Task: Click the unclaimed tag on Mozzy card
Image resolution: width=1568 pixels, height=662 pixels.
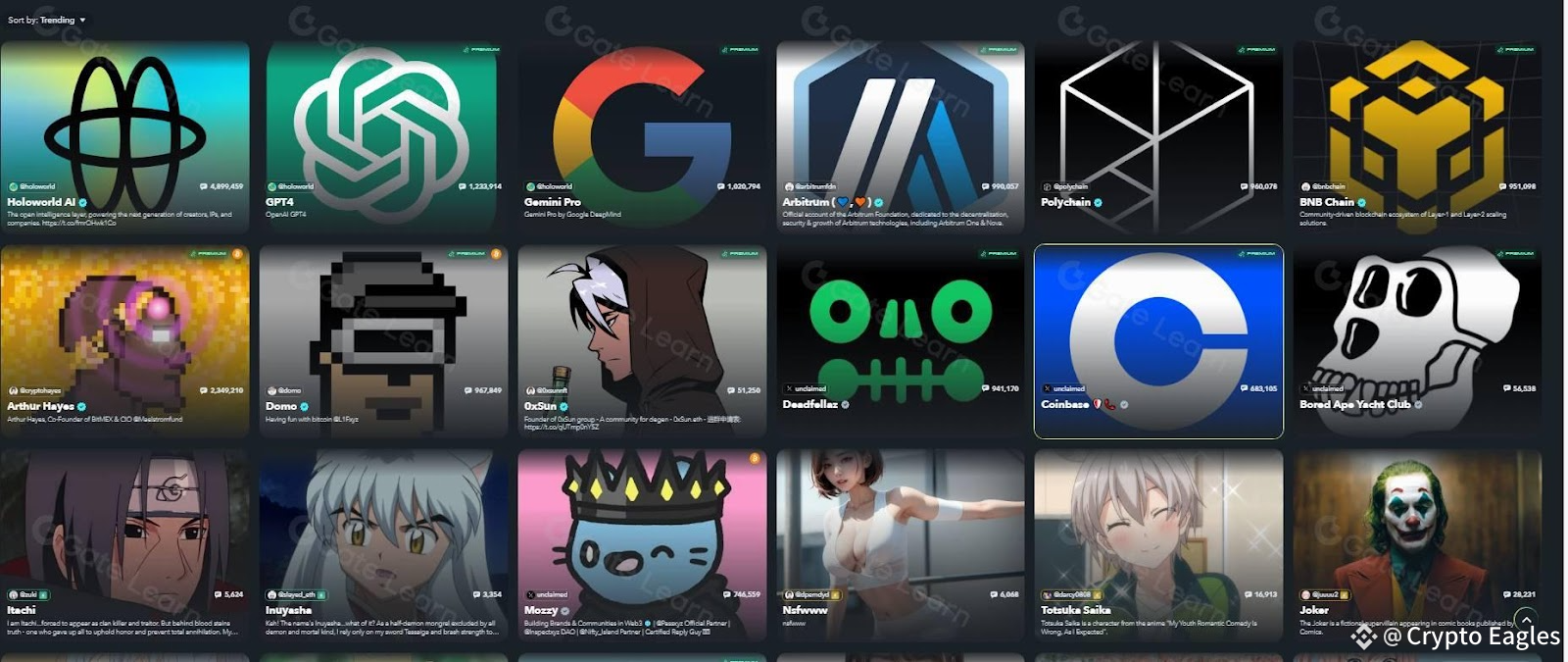Action: point(547,594)
